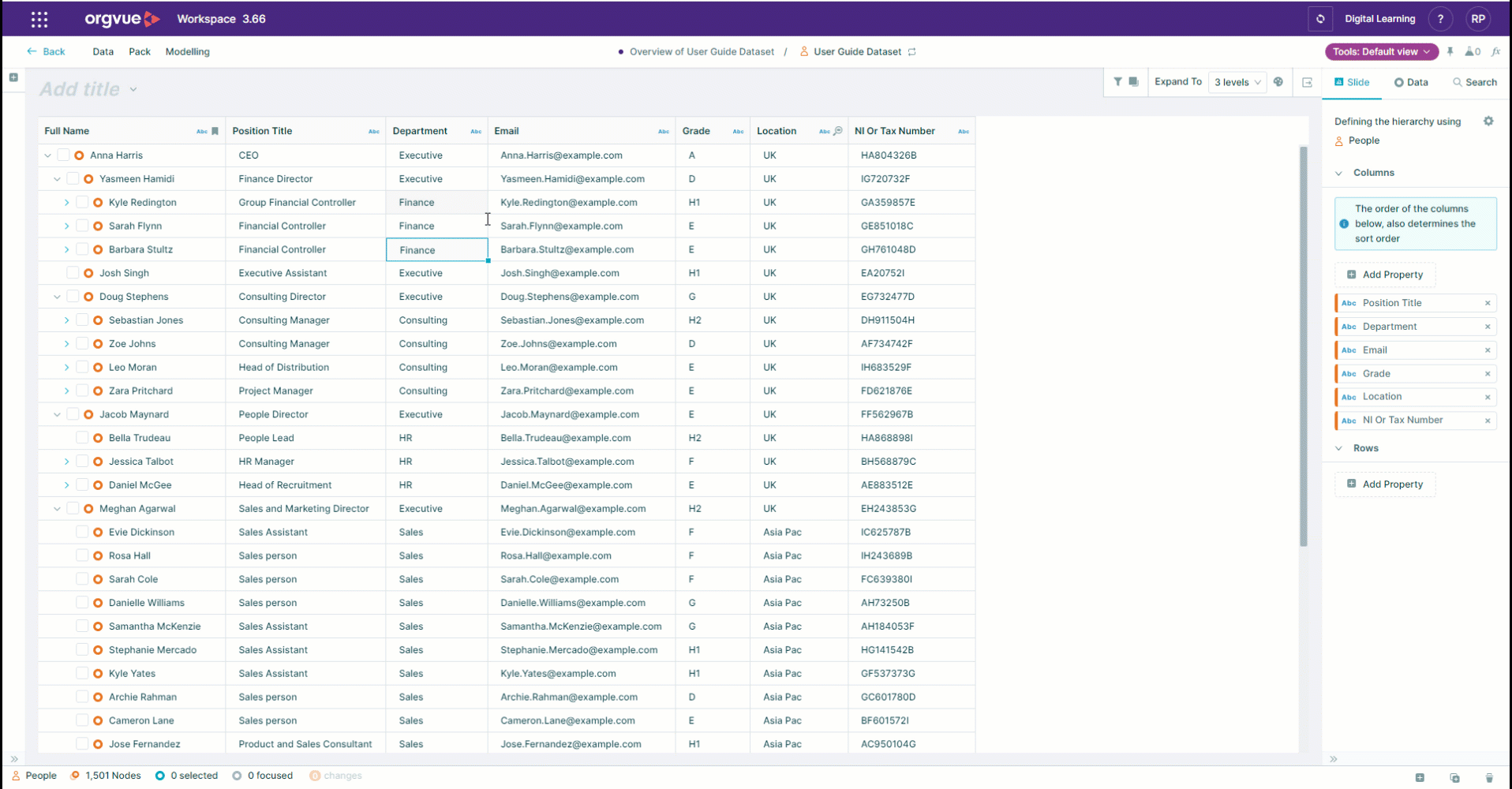
Task: Open hierarchy settings gear icon
Action: pyautogui.click(x=1488, y=121)
